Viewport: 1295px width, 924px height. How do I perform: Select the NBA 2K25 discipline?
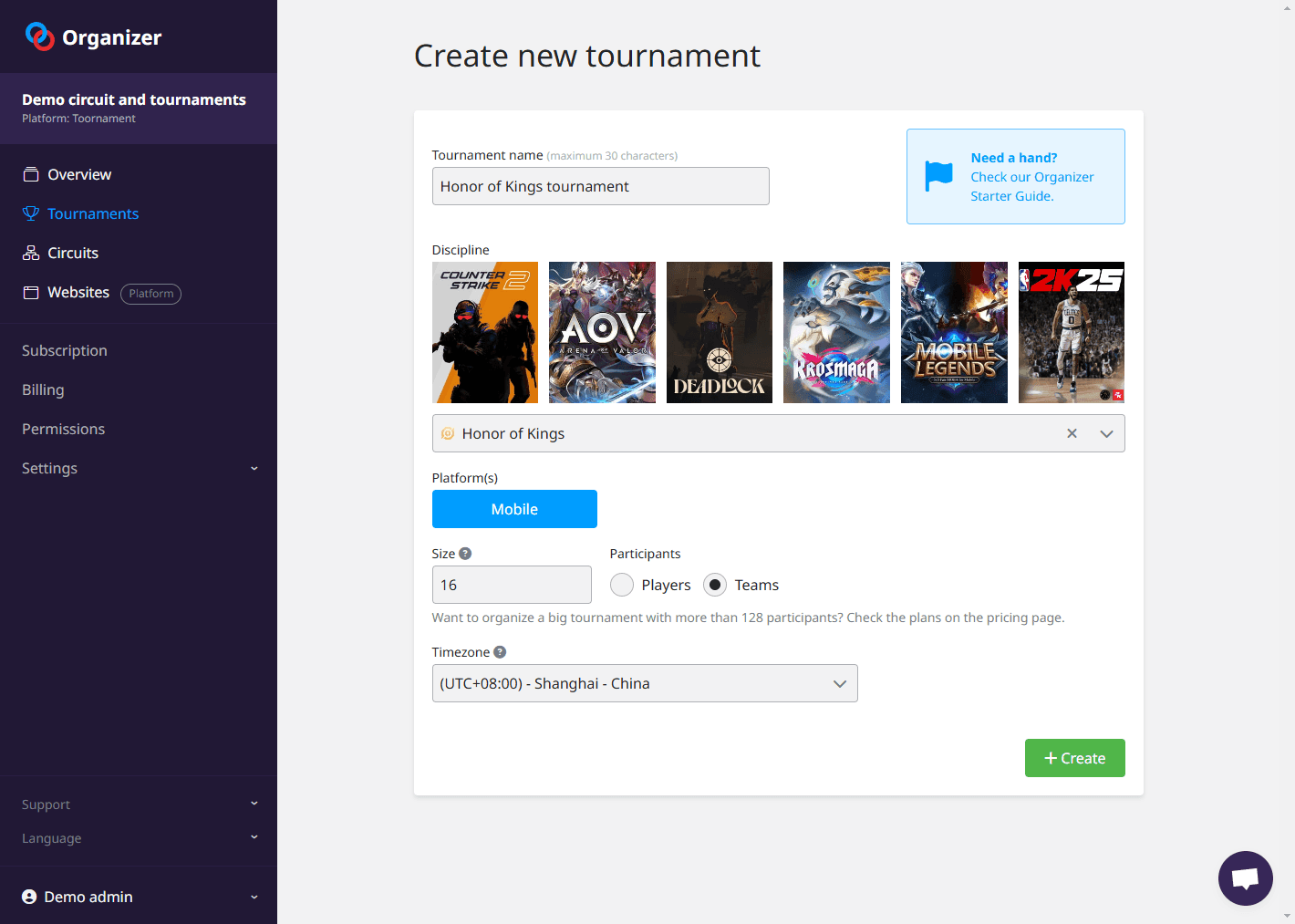1072,332
